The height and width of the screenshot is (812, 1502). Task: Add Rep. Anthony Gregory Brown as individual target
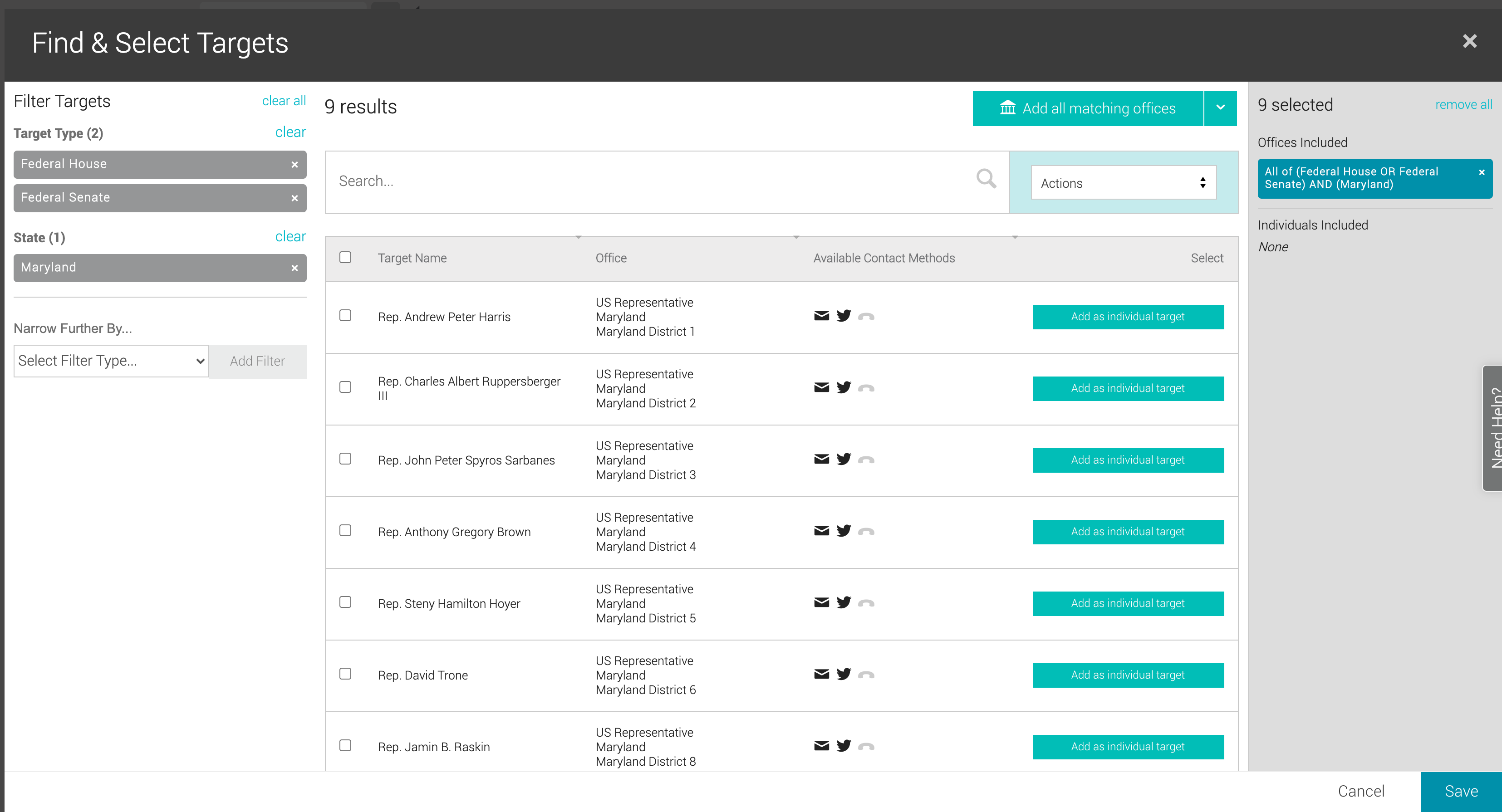click(1128, 532)
